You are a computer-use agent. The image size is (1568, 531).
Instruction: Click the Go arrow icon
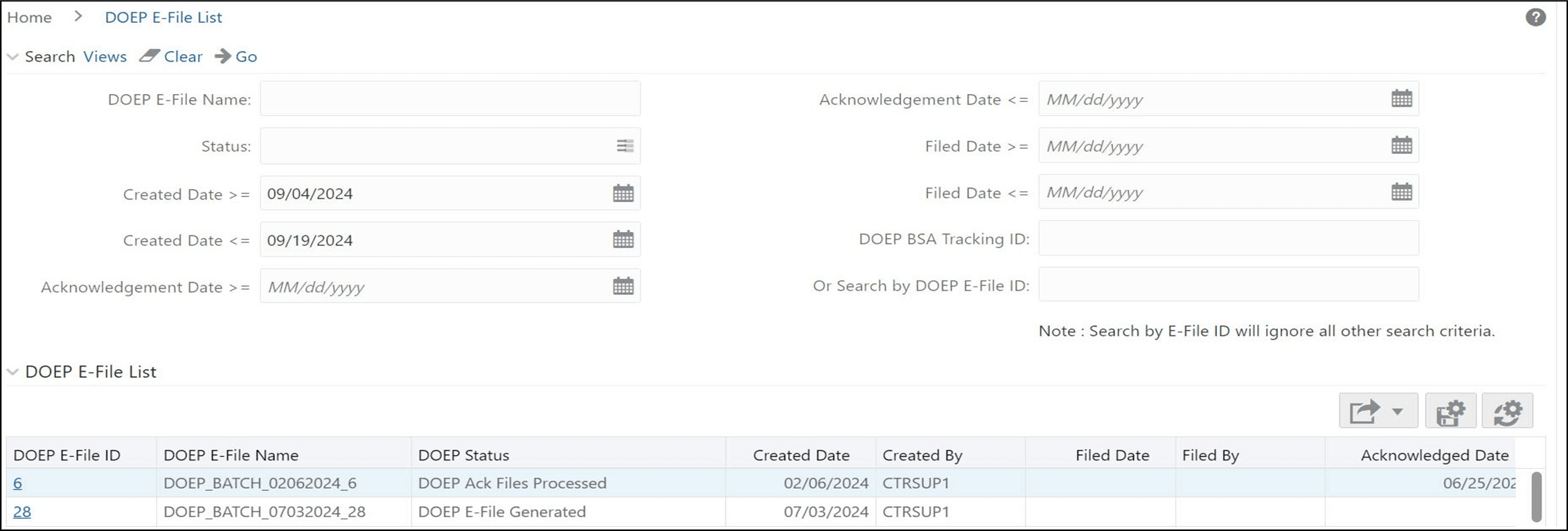pyautogui.click(x=223, y=56)
